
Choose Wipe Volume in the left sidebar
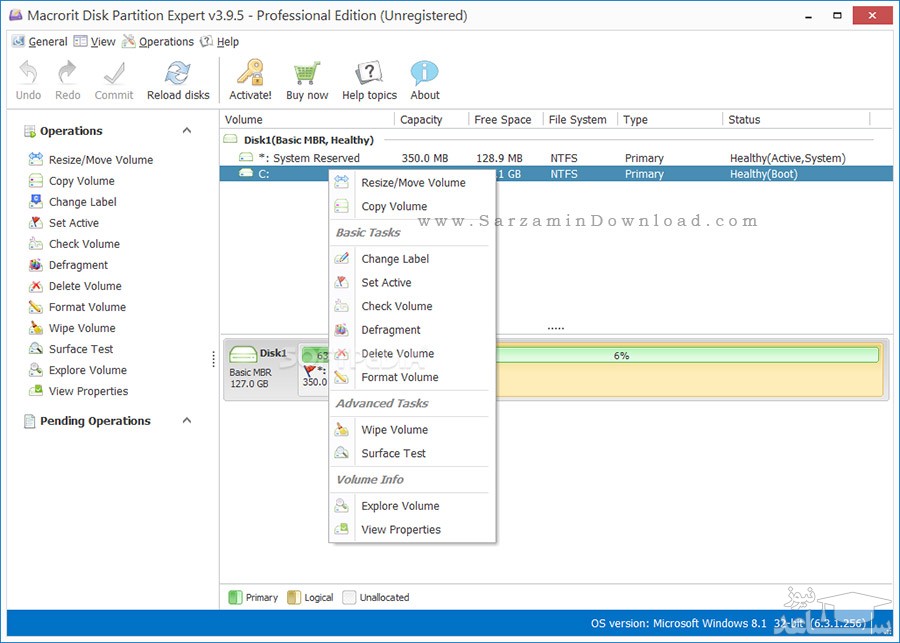pyautogui.click(x=82, y=328)
